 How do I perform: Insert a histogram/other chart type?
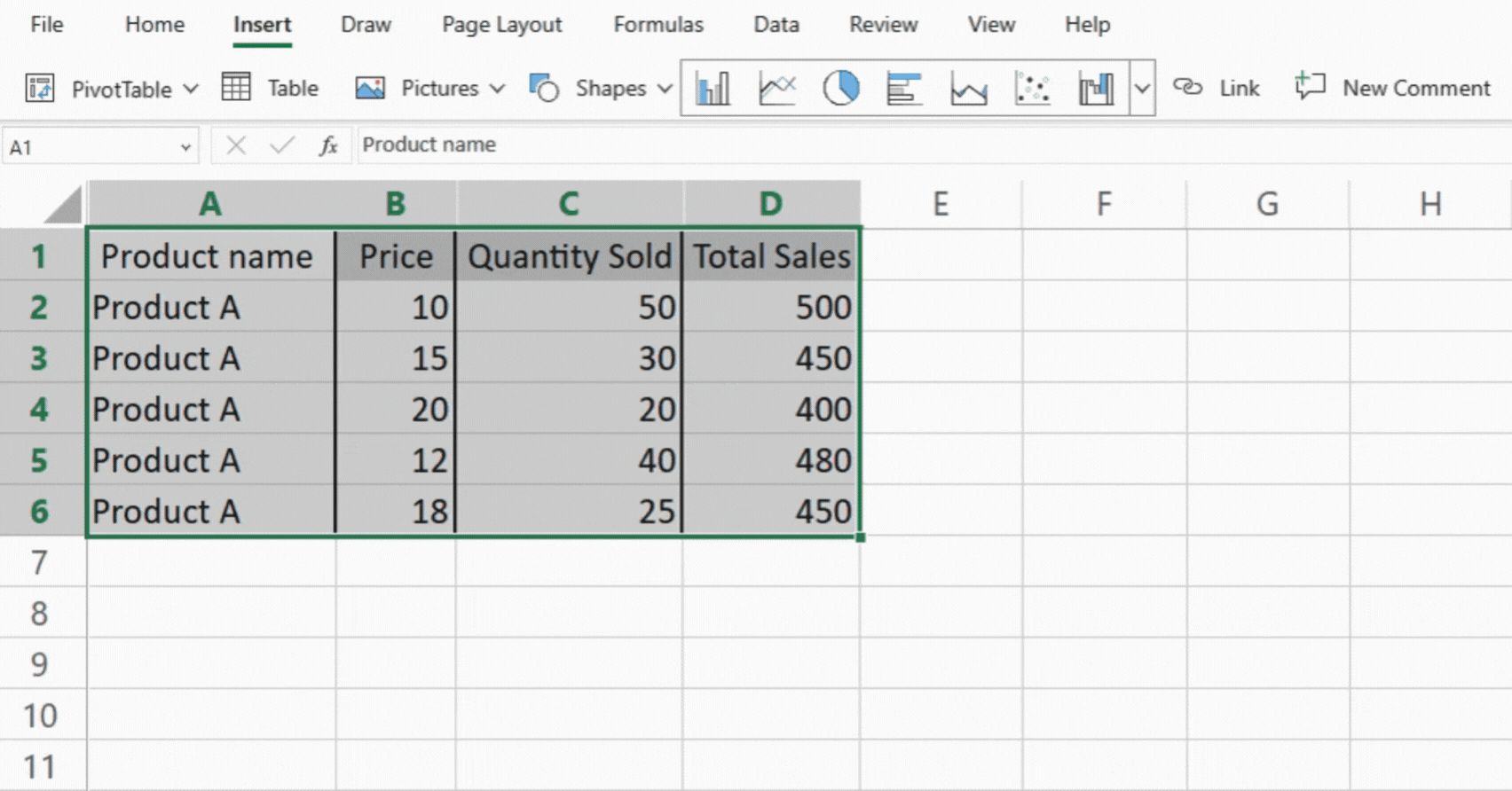[1096, 88]
